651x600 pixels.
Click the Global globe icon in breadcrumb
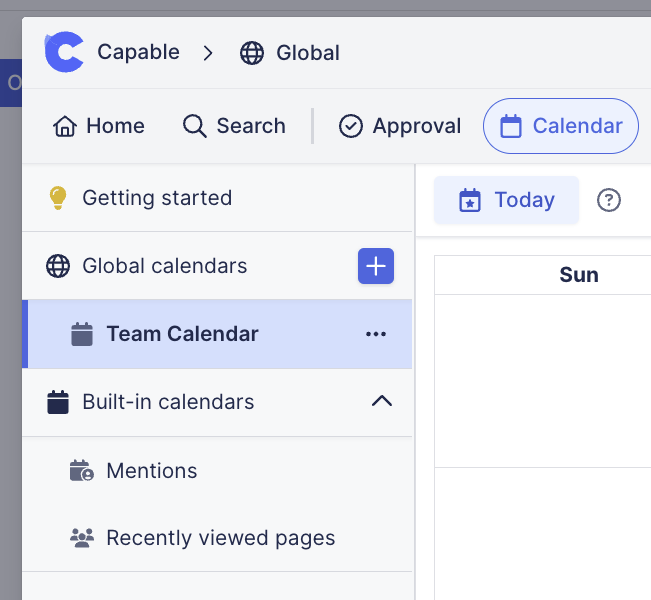coord(252,53)
